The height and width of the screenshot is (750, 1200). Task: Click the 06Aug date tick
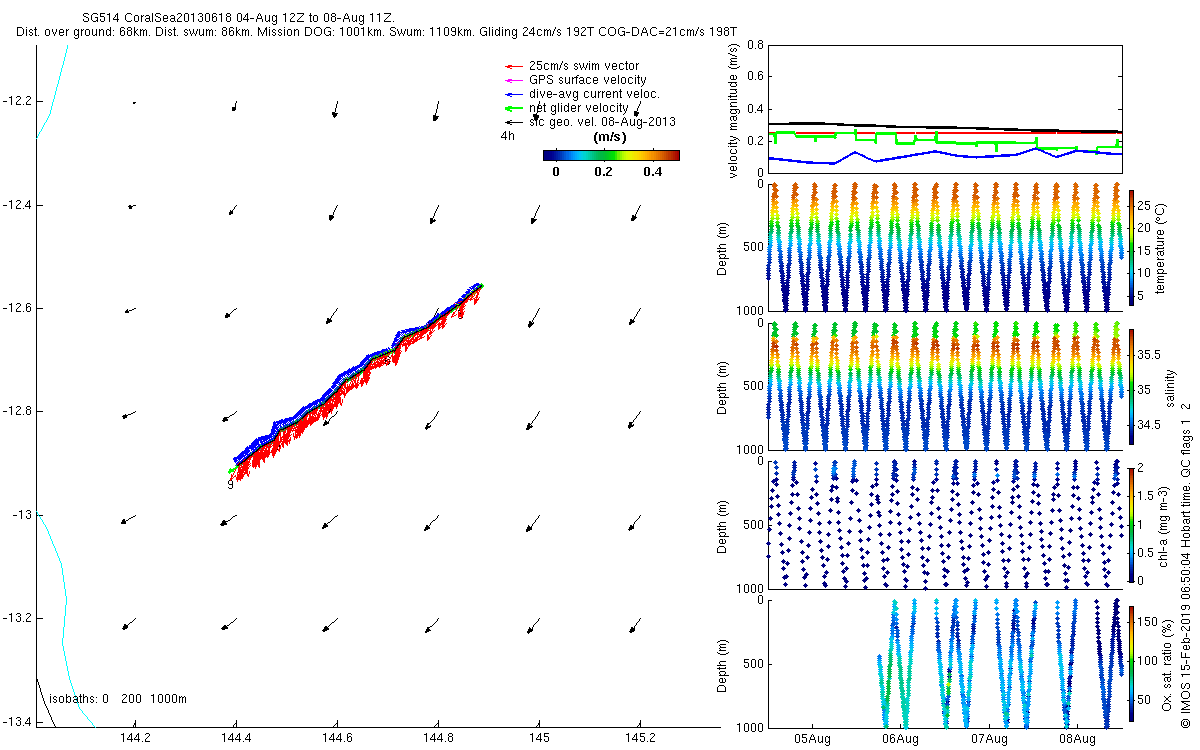pos(900,738)
